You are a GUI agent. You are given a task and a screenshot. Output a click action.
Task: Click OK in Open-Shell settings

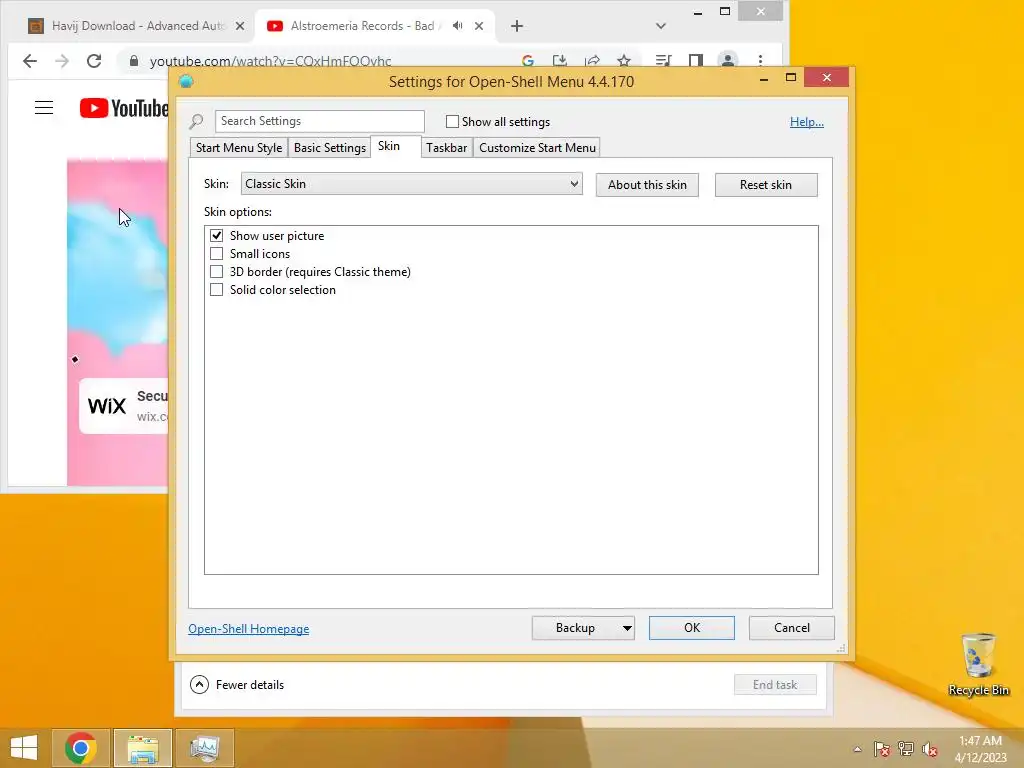coord(692,628)
